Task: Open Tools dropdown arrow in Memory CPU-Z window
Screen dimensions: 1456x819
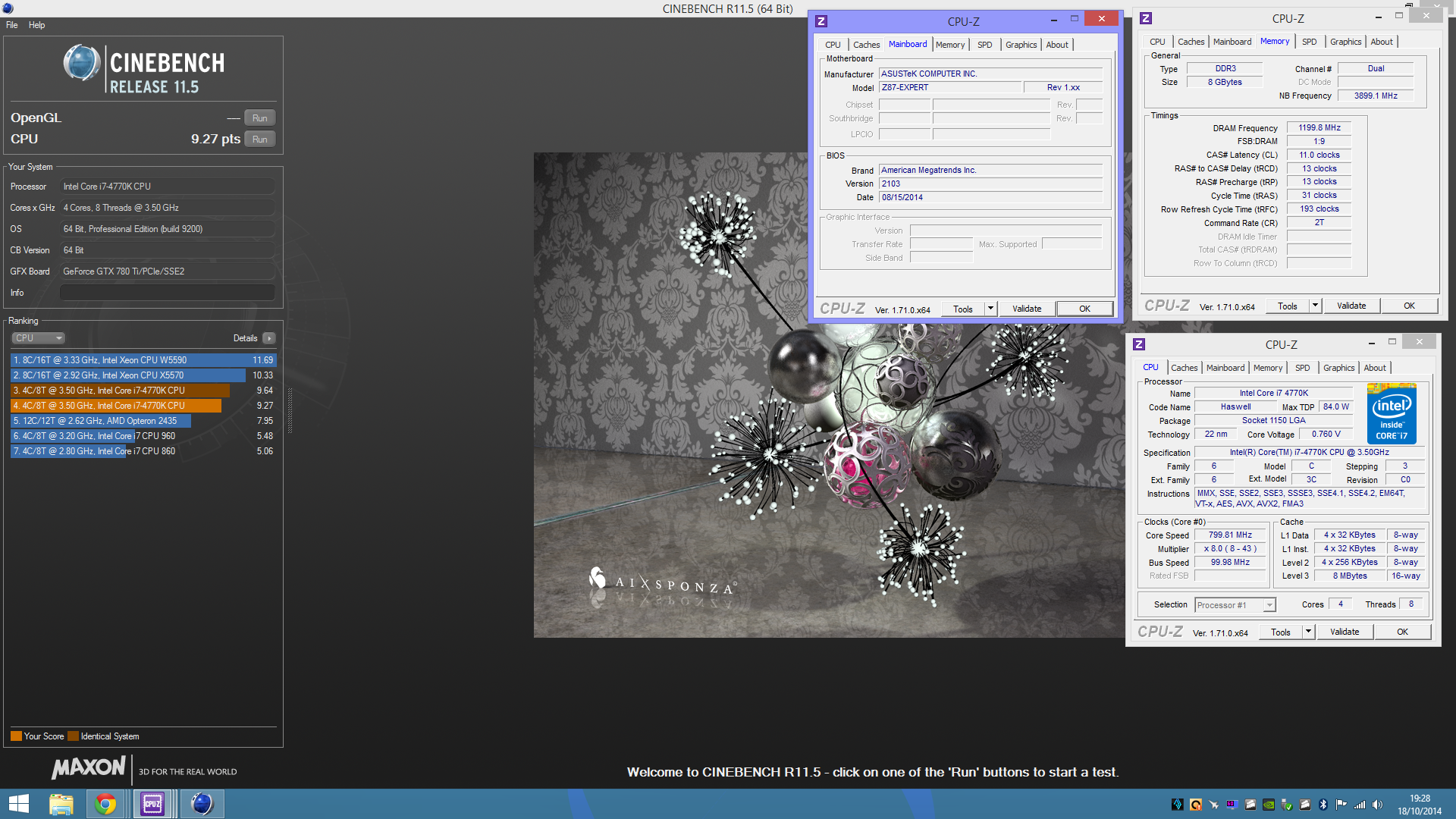Action: click(x=1316, y=306)
